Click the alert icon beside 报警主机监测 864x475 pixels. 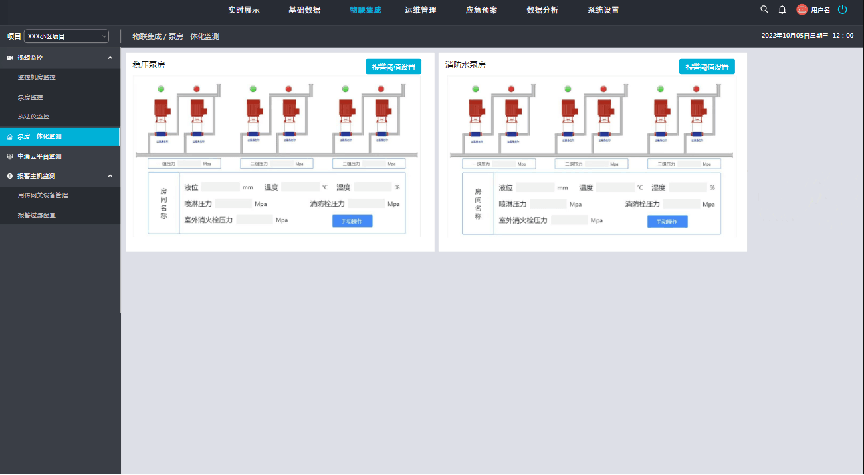coord(9,176)
